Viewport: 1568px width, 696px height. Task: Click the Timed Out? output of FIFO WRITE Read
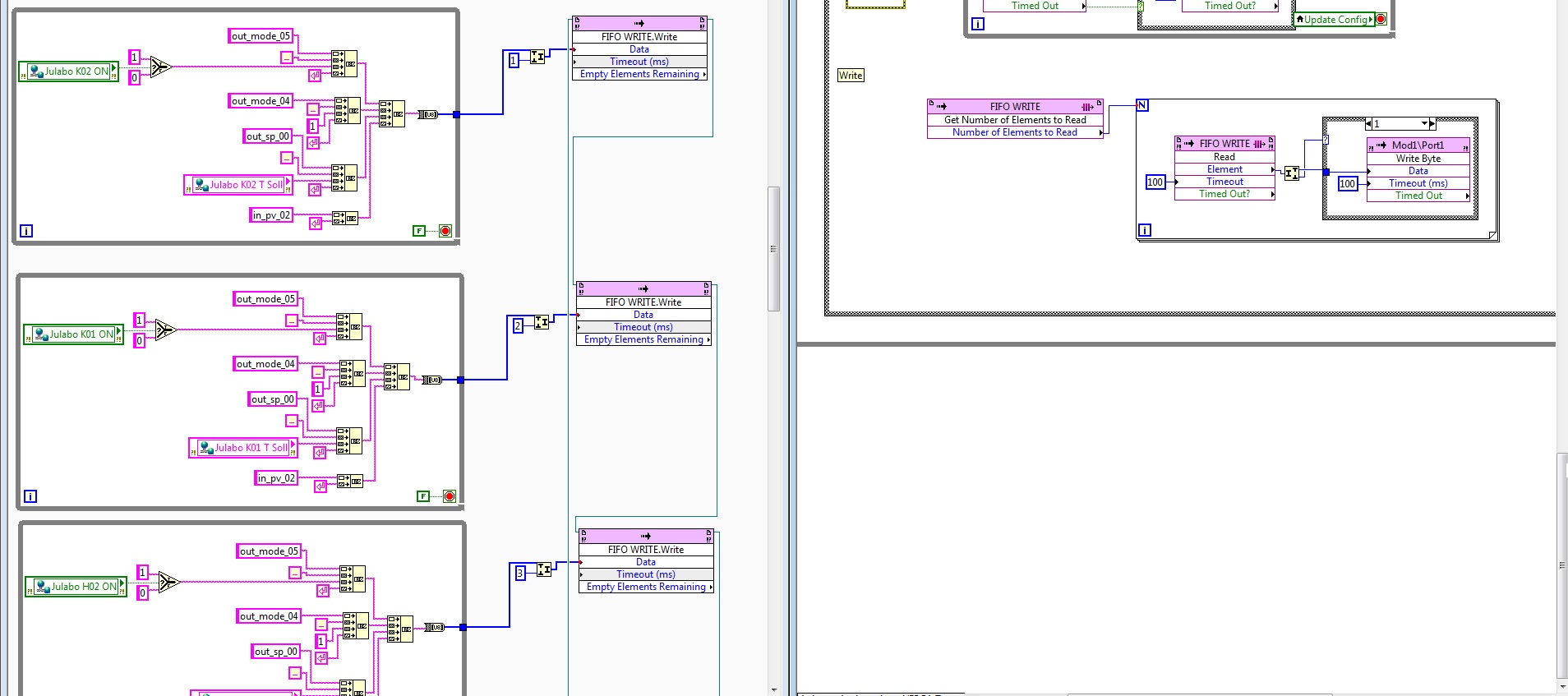click(1224, 194)
